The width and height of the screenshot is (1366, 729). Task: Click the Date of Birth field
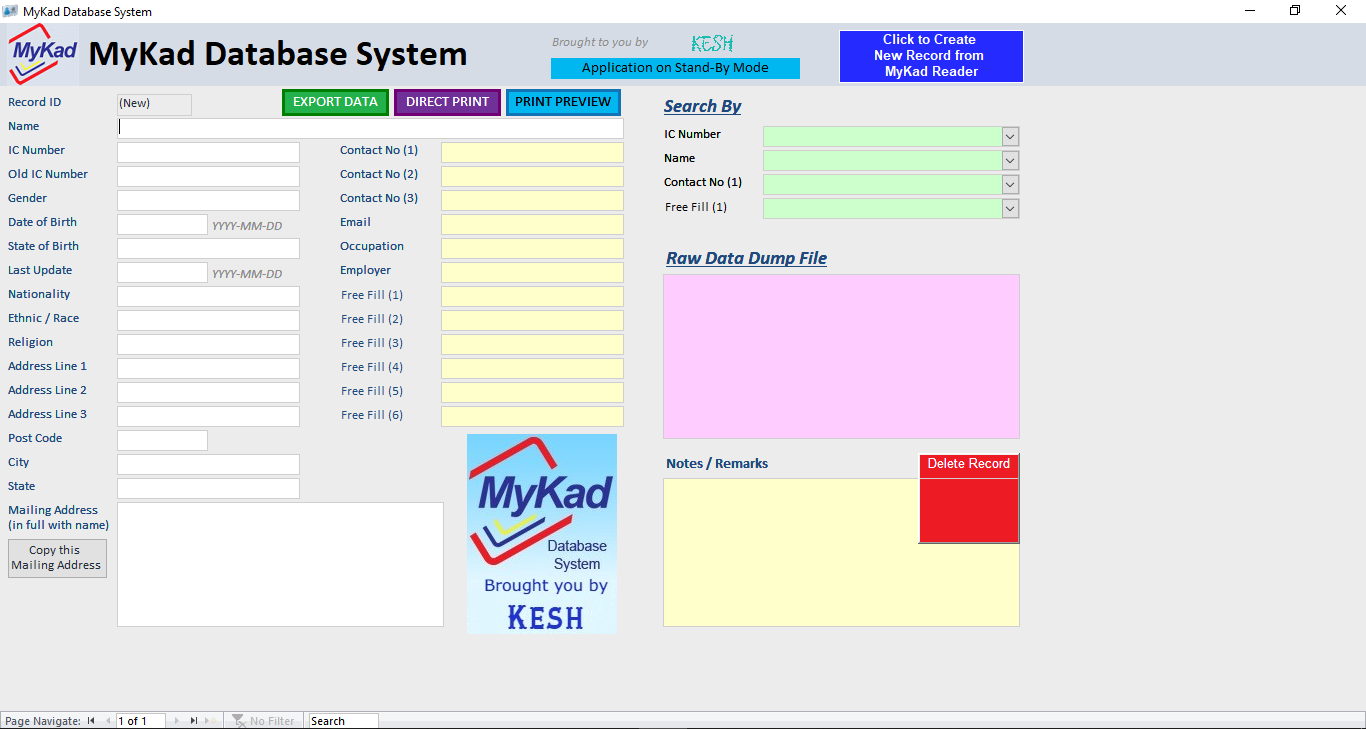coord(162,224)
